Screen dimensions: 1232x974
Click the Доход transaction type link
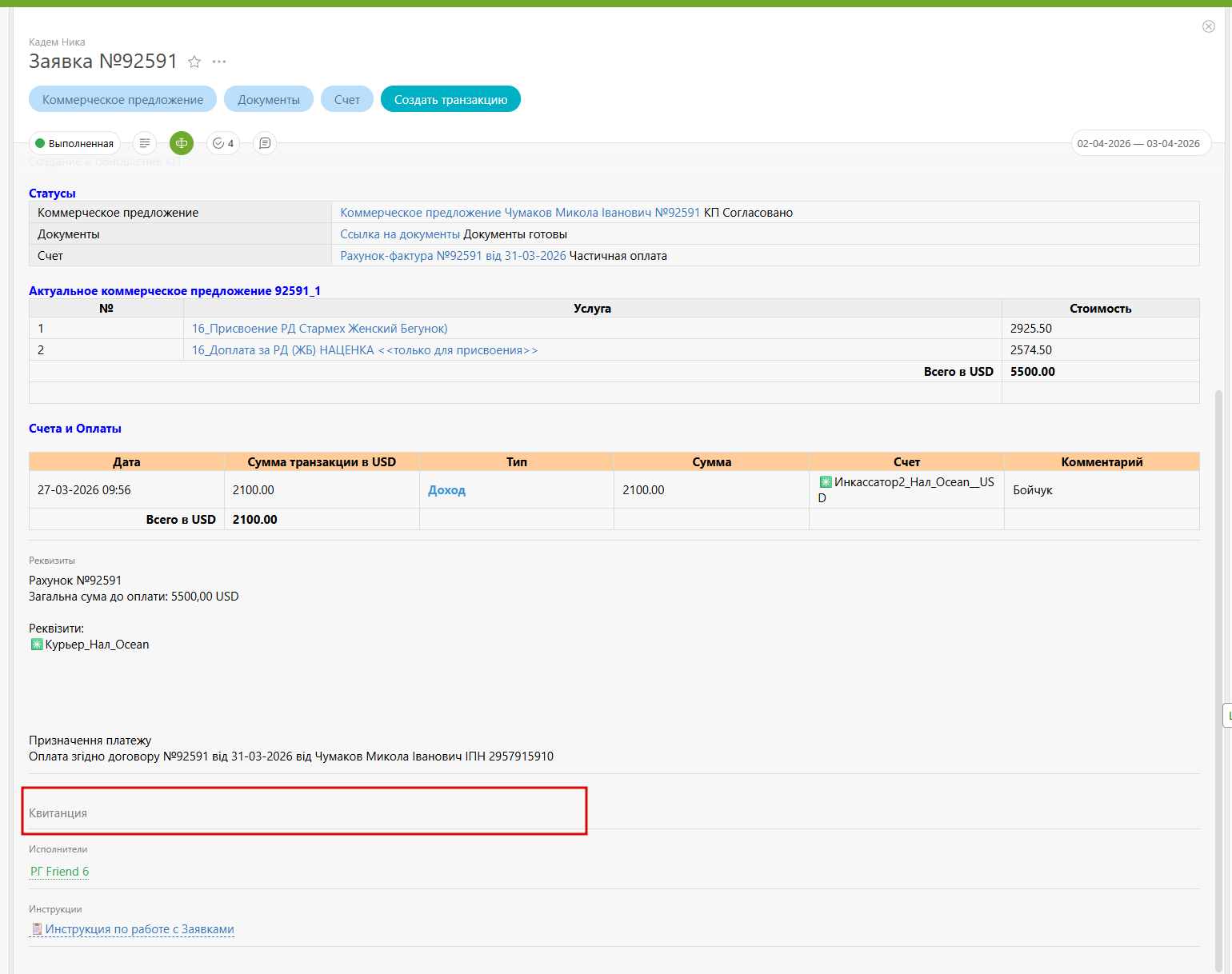pos(446,490)
